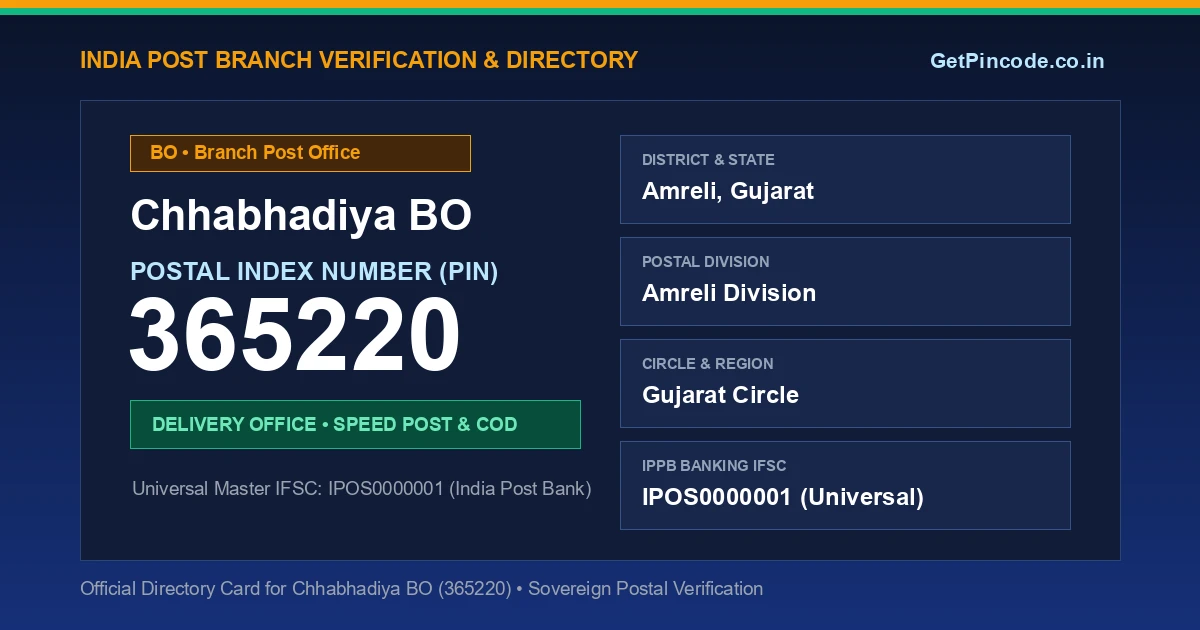Click the Universal Master IFSC text line
Screen dimensions: 1200x630
pyautogui.click(x=362, y=489)
